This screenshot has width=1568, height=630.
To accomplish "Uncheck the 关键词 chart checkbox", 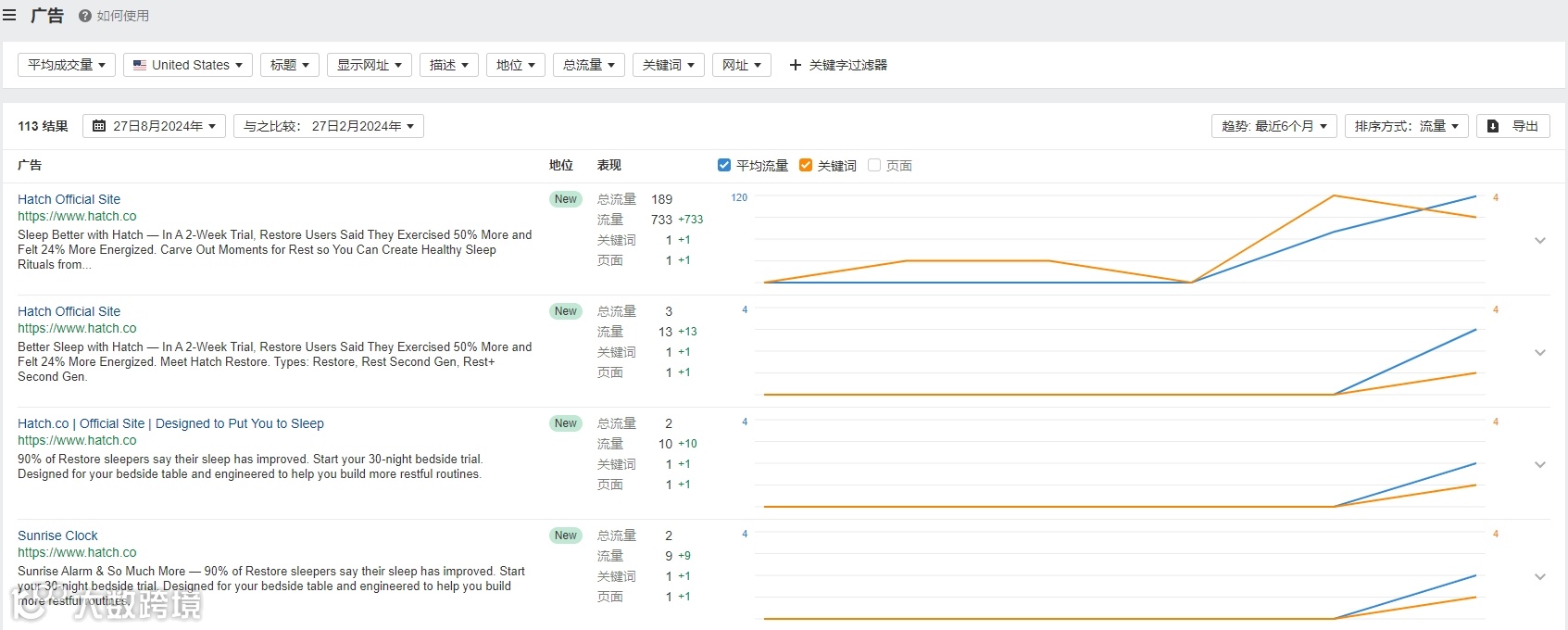I will (806, 165).
